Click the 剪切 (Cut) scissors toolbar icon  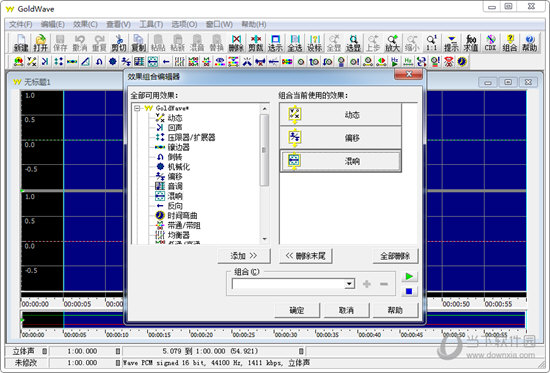coord(119,43)
